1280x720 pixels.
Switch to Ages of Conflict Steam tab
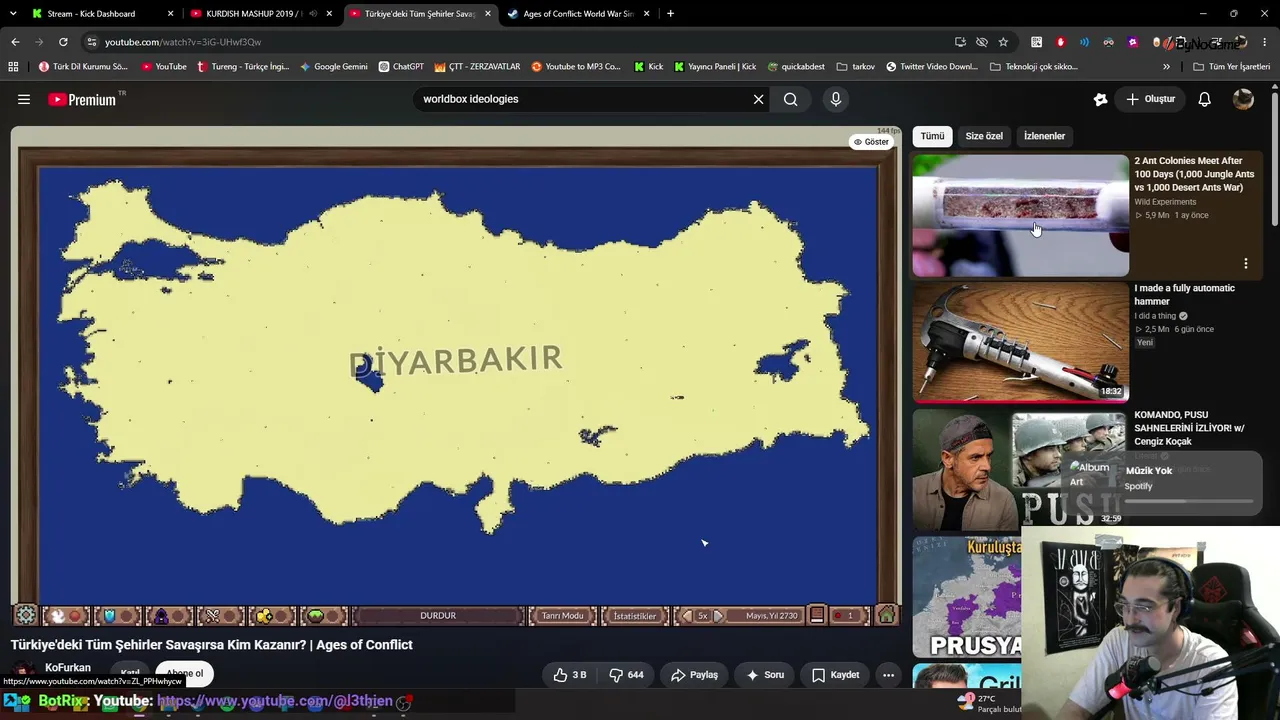pyautogui.click(x=579, y=14)
